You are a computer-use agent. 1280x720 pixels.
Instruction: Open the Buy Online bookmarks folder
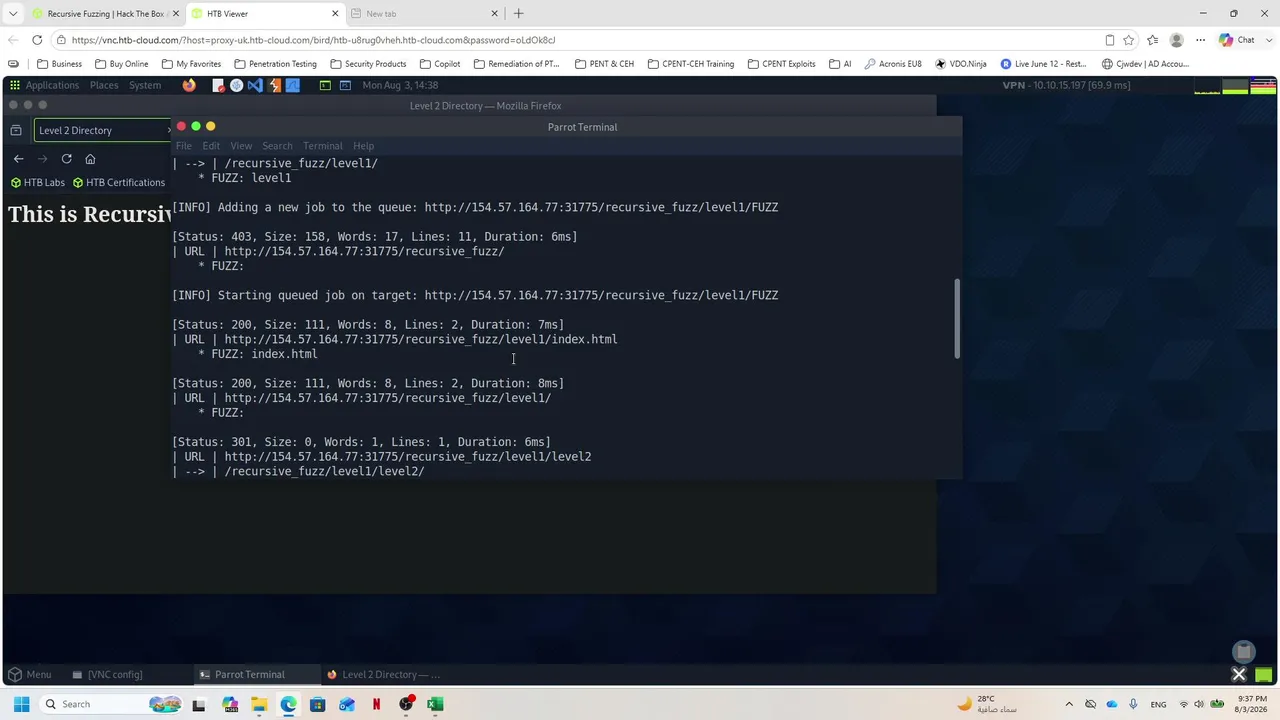coord(121,64)
